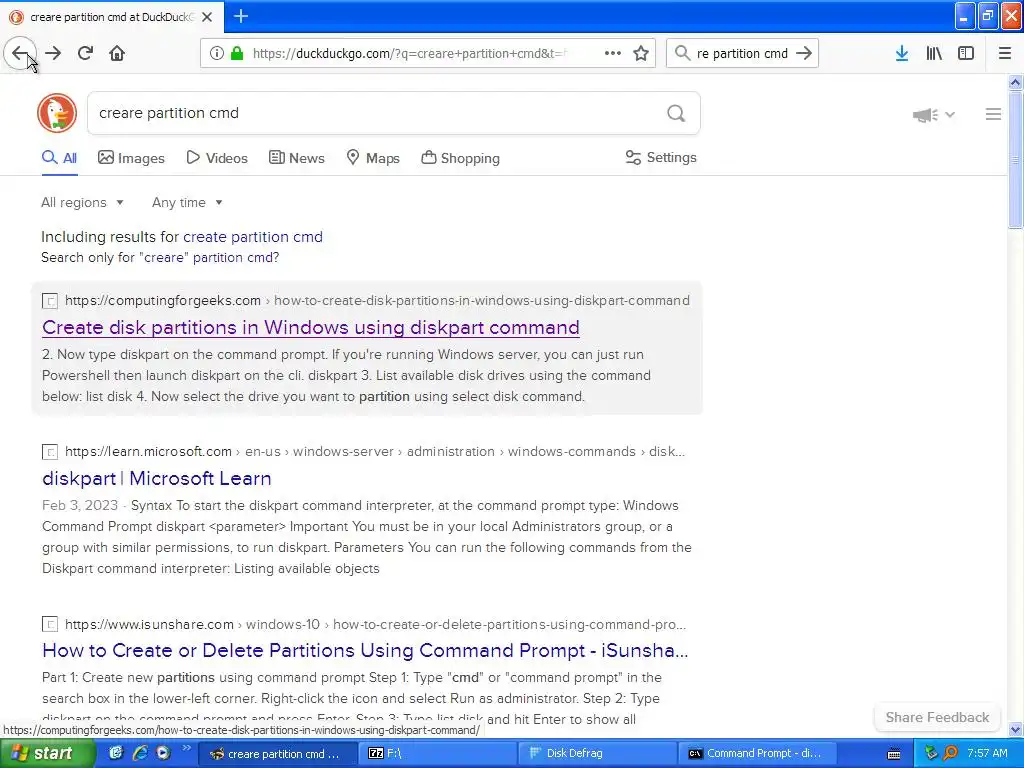Click the orange magnifier tray icon
Screen dimensions: 1024x768
pos(951,753)
